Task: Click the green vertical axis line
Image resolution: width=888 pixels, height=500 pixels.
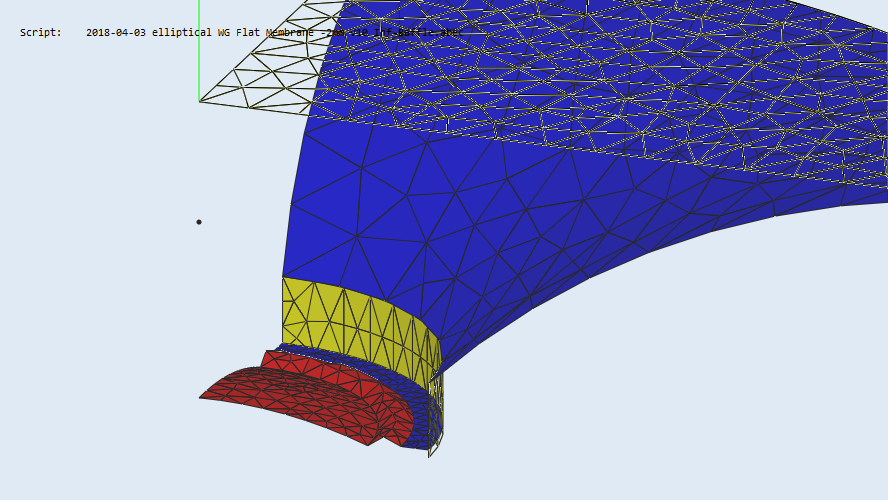Action: 199,50
